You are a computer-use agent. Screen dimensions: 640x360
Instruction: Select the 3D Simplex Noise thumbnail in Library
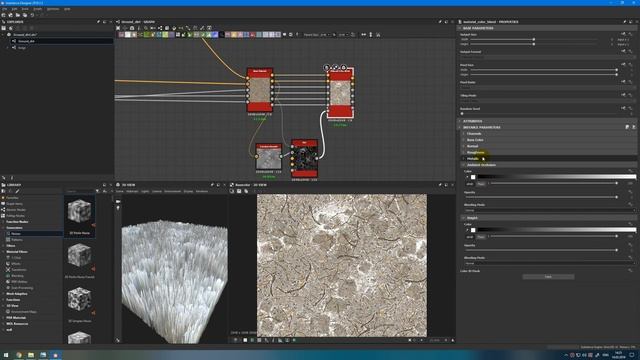click(x=79, y=303)
